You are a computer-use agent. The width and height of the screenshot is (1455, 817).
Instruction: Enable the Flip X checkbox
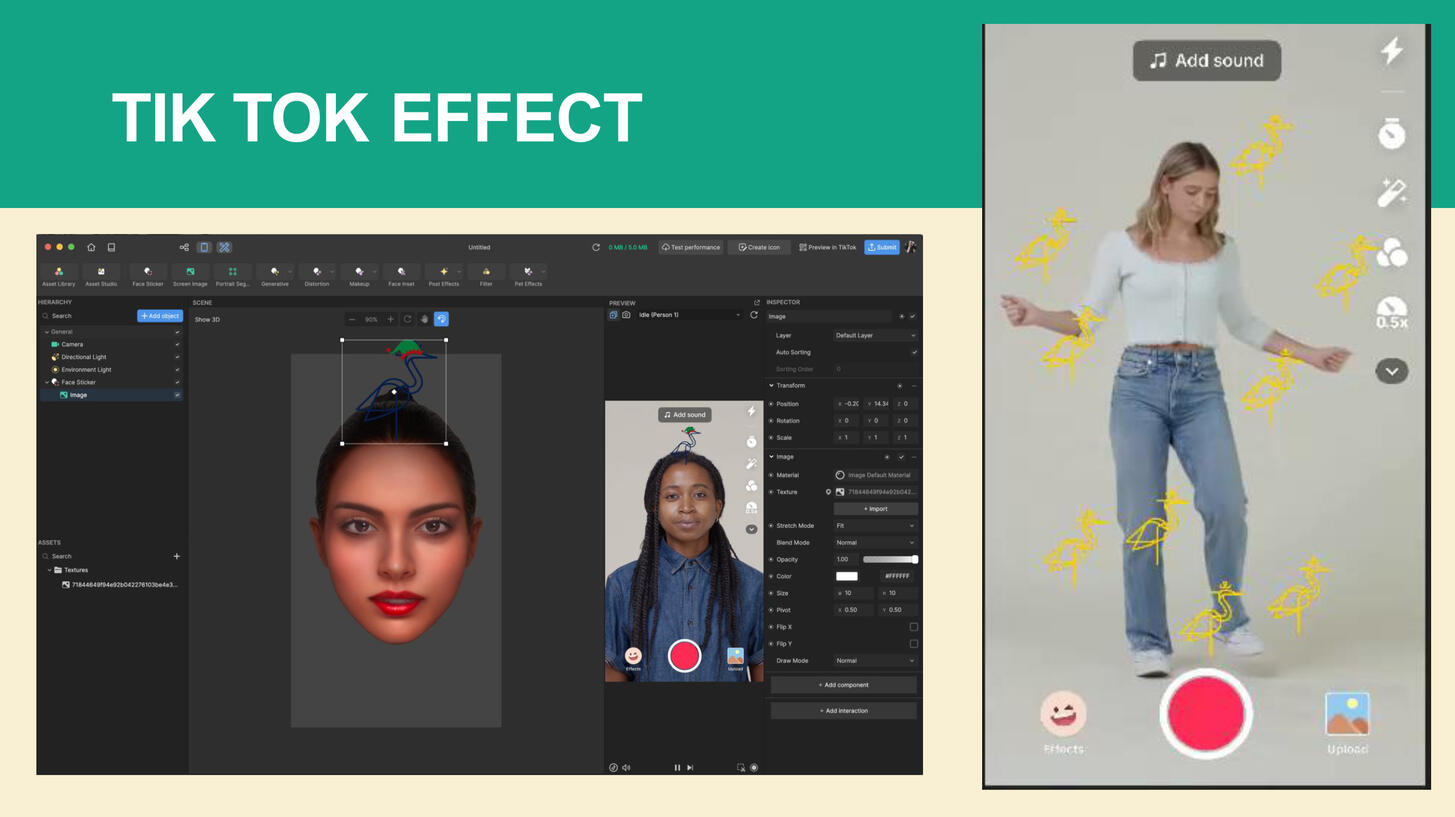(x=913, y=627)
